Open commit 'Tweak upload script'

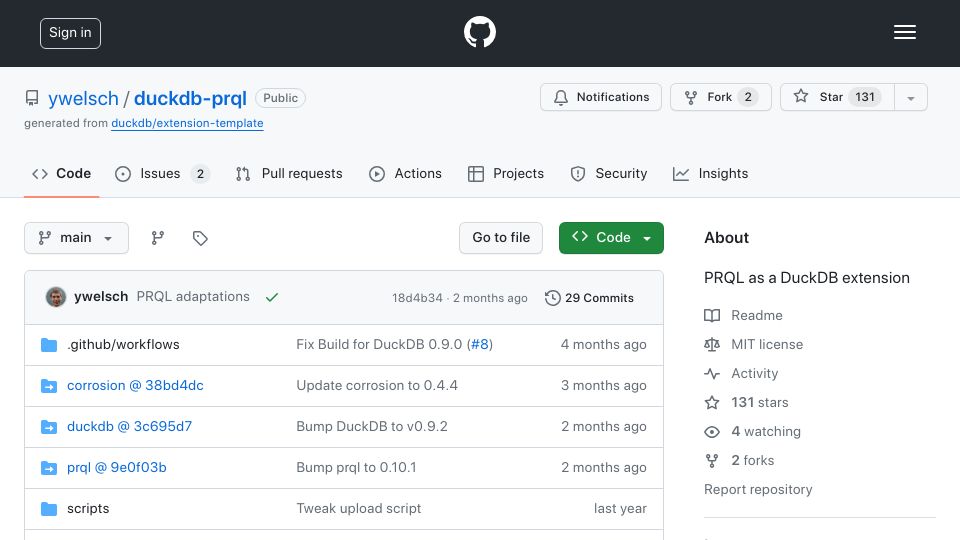pyautogui.click(x=359, y=509)
